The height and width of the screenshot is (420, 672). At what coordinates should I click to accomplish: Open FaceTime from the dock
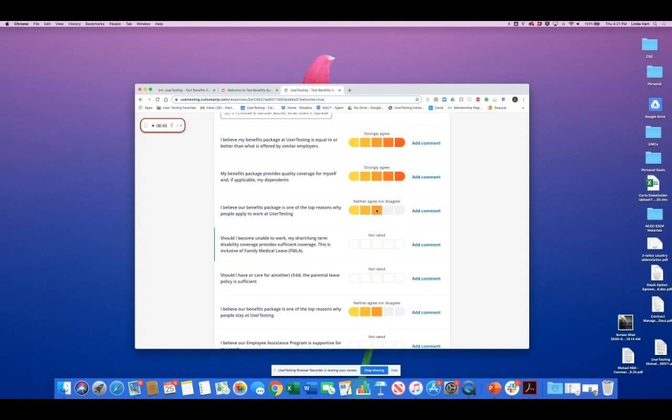[328, 388]
